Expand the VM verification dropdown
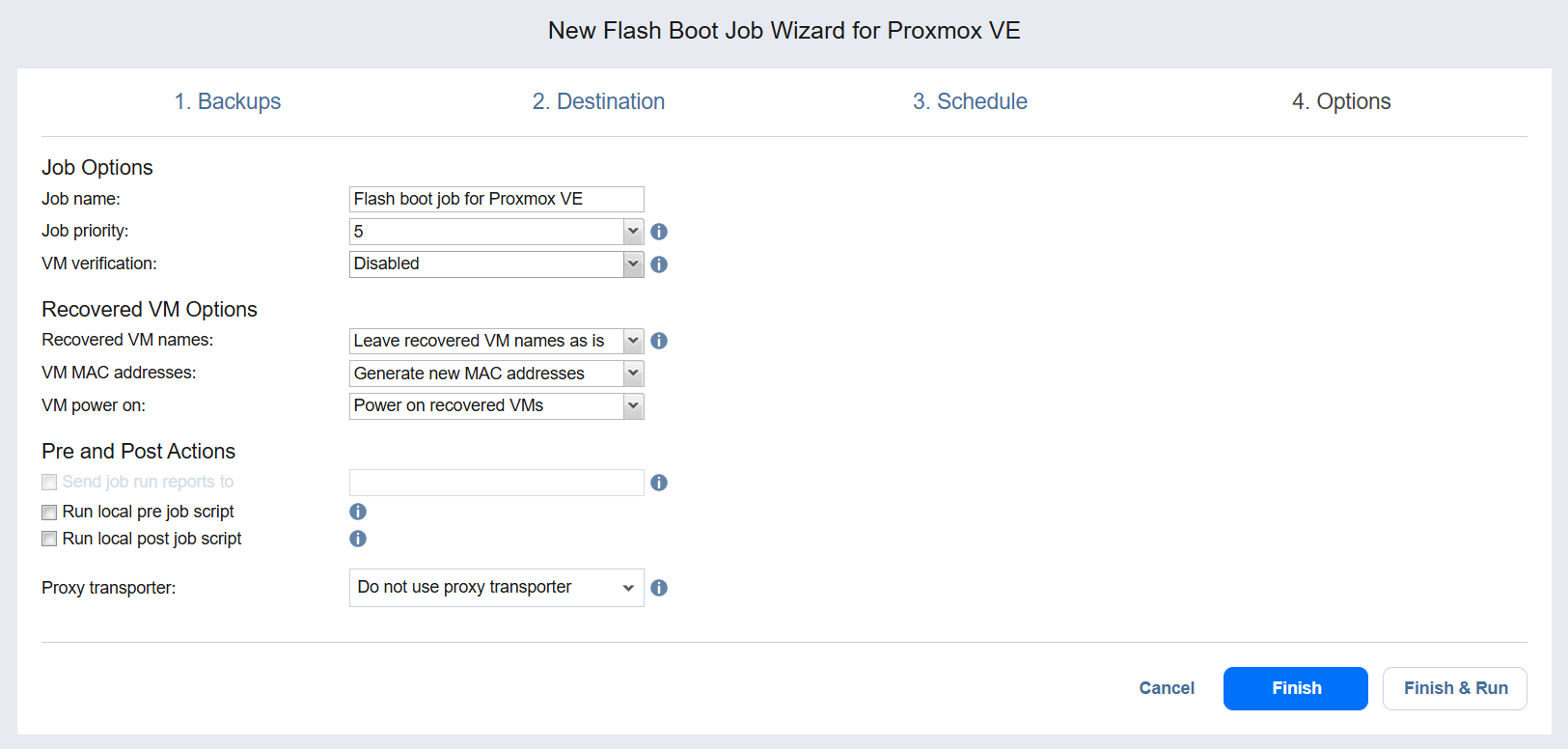This screenshot has width=1568, height=749. pyautogui.click(x=632, y=264)
